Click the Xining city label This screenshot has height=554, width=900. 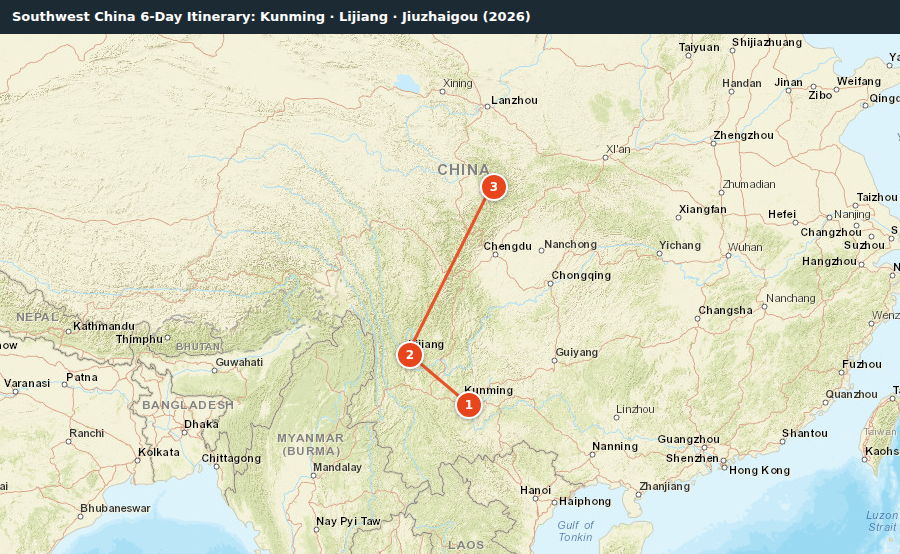(x=457, y=83)
